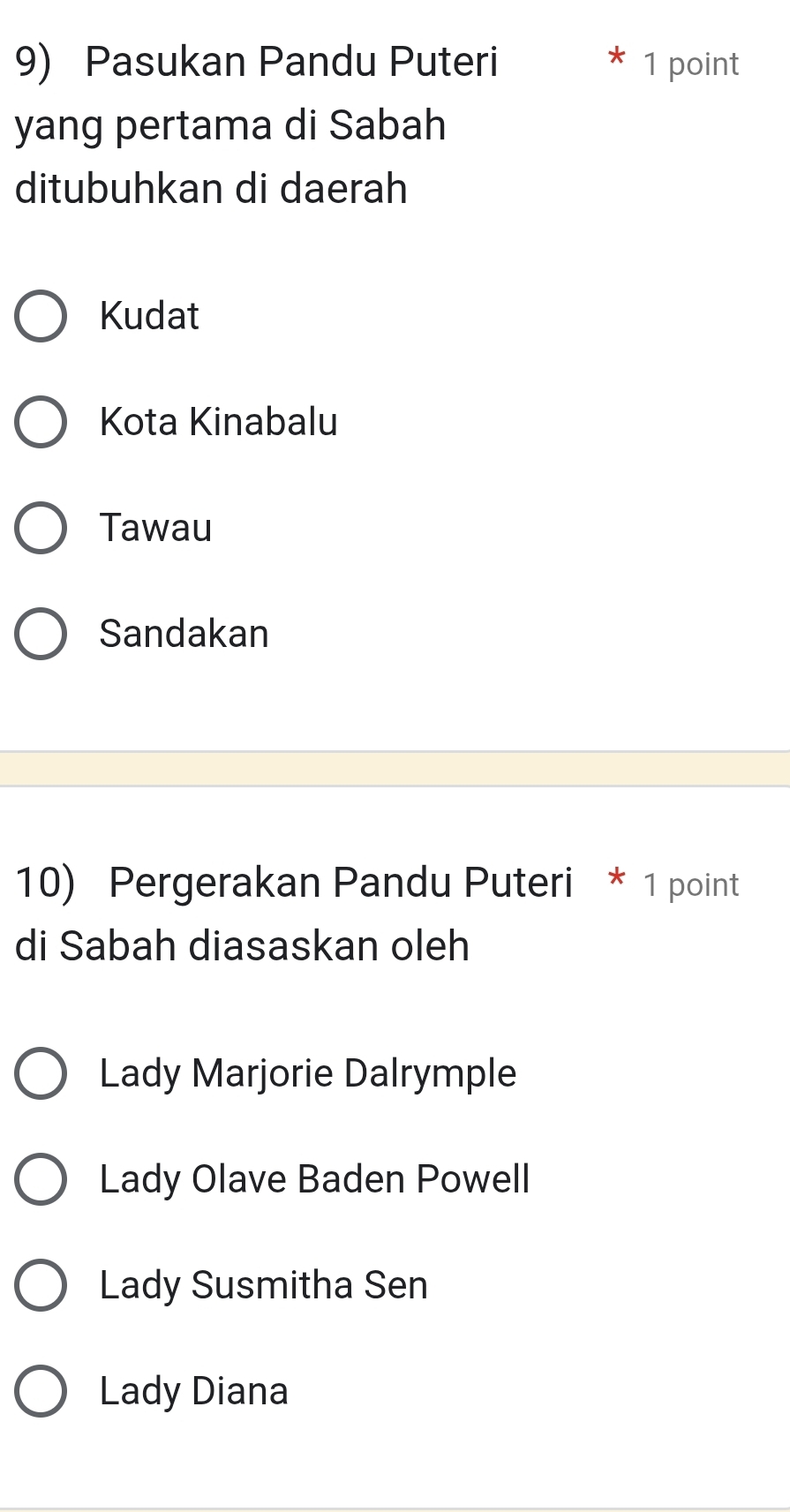Screen dimensions: 790x1512
Task: Click the red required asterisk on question 10
Action: click(617, 880)
